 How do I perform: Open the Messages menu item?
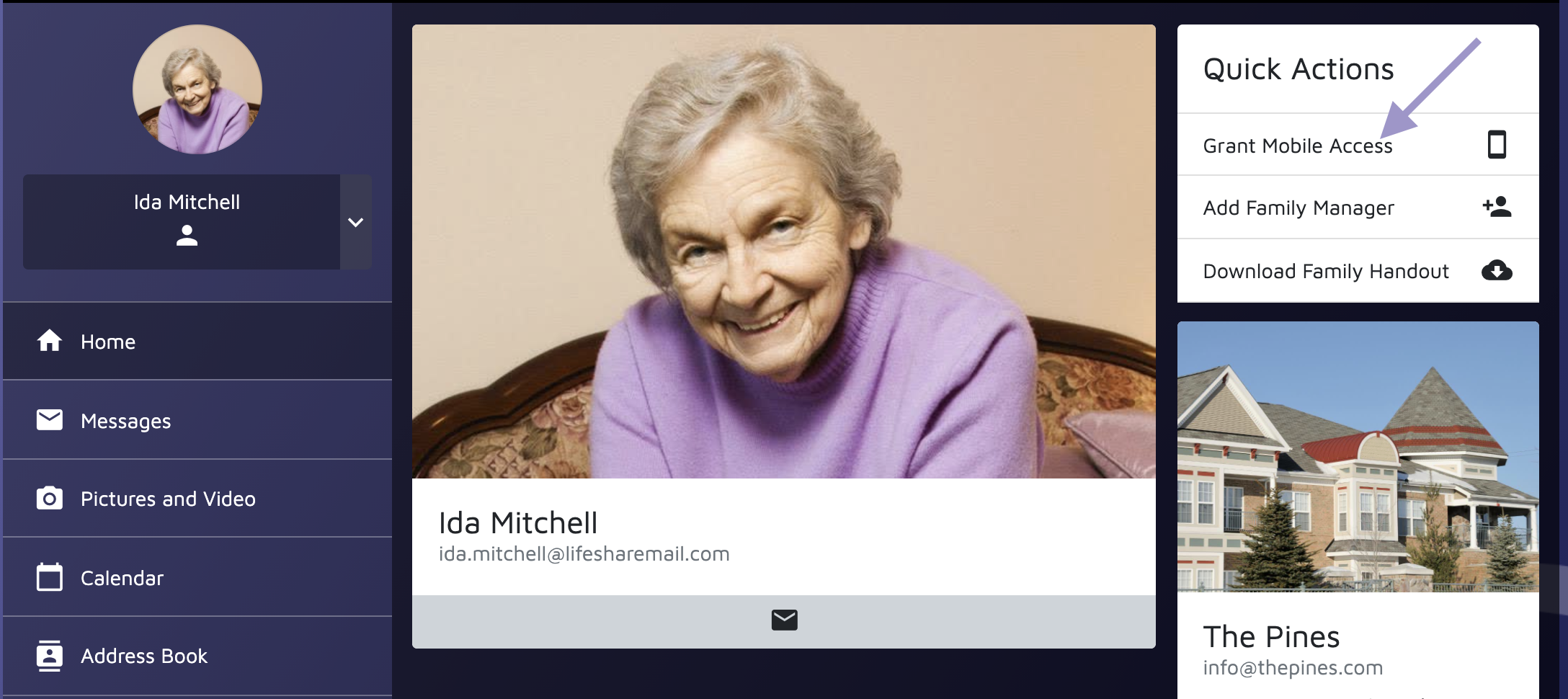pyautogui.click(x=197, y=420)
